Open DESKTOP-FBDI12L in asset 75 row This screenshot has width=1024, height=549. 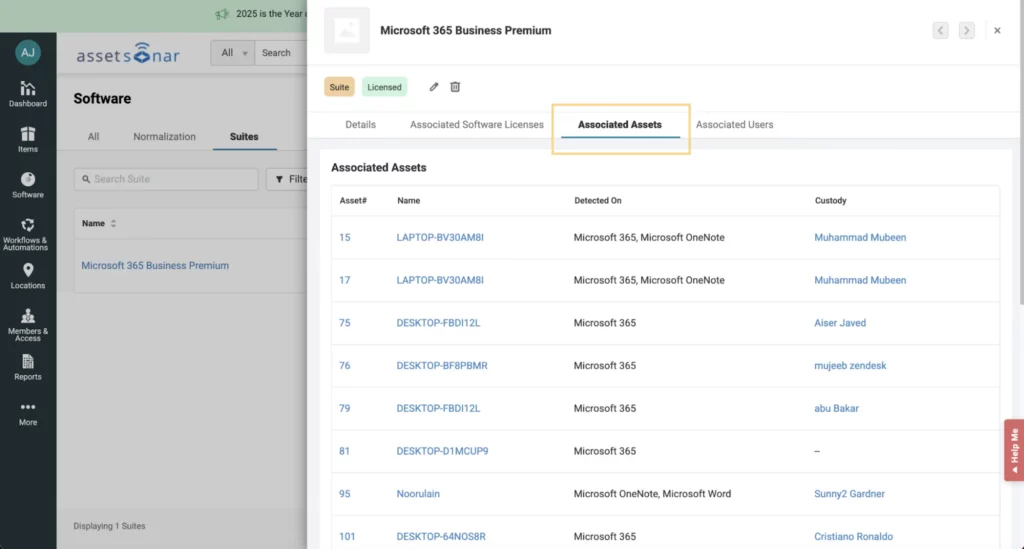pyautogui.click(x=438, y=323)
